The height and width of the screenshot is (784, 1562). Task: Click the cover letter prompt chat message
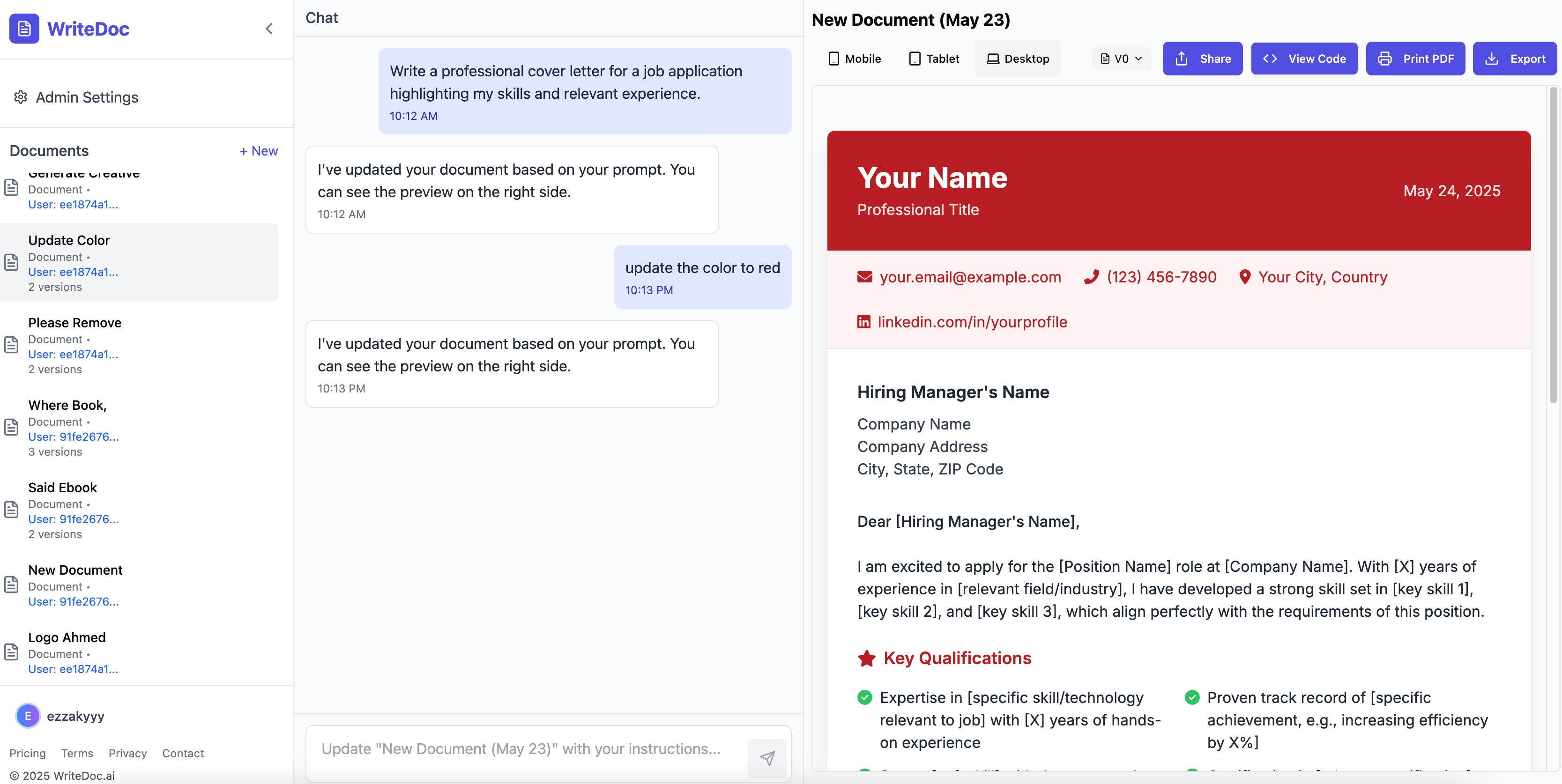585,91
